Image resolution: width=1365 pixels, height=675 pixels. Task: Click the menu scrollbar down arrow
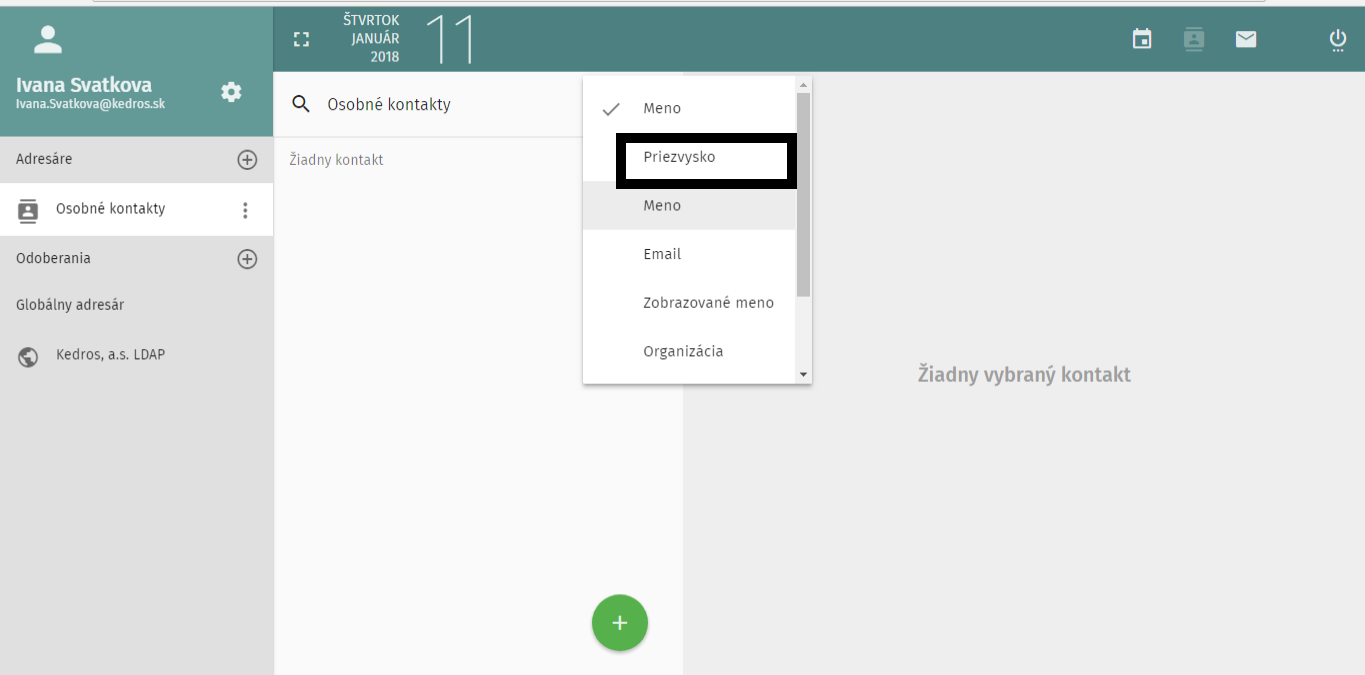click(x=803, y=374)
